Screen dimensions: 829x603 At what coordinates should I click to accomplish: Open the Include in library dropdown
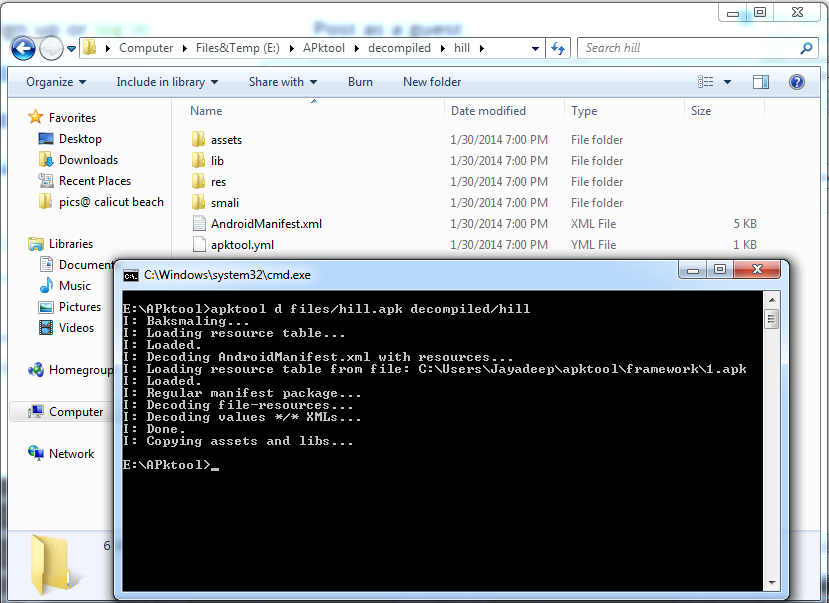click(x=167, y=82)
